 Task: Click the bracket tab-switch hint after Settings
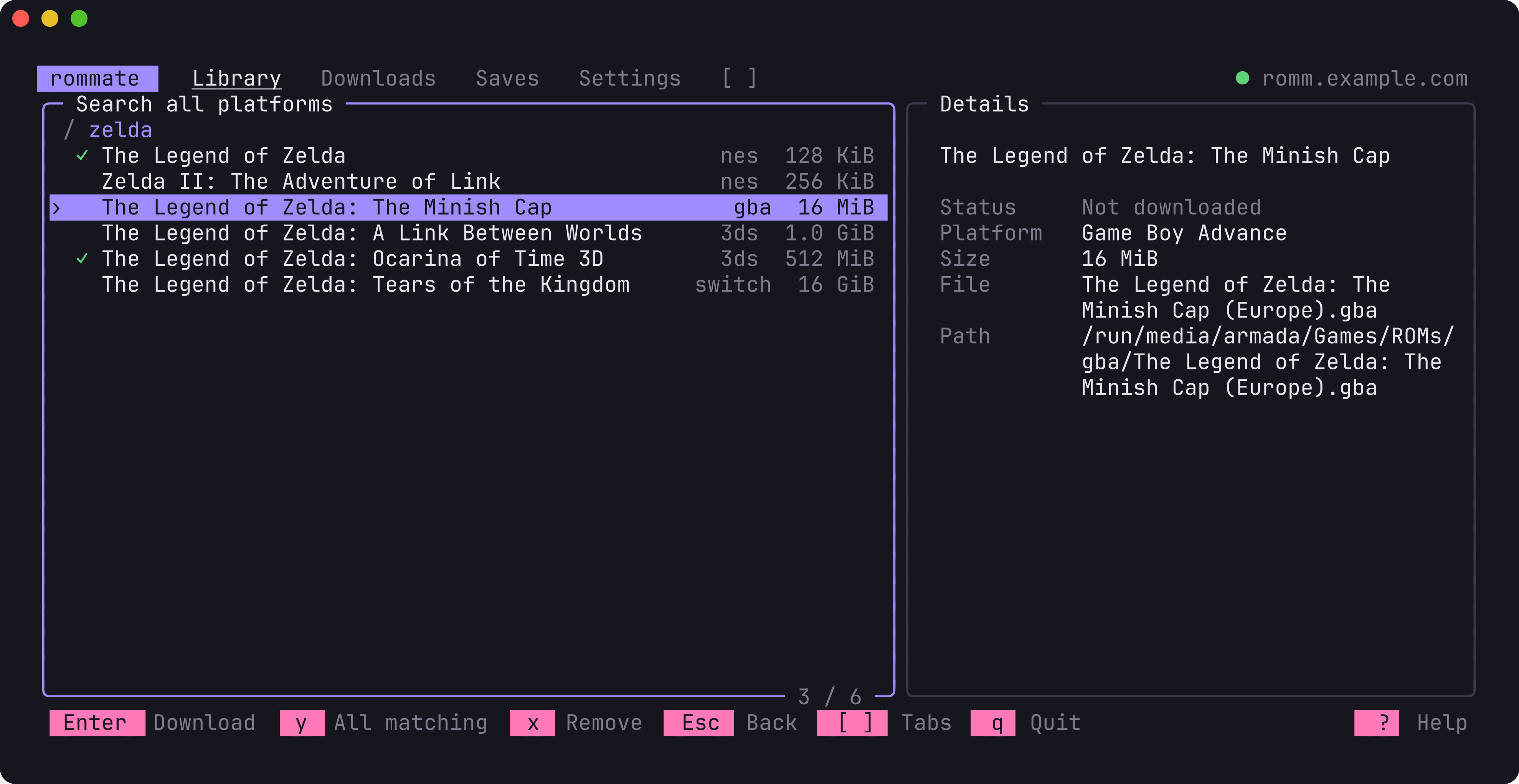click(x=740, y=78)
